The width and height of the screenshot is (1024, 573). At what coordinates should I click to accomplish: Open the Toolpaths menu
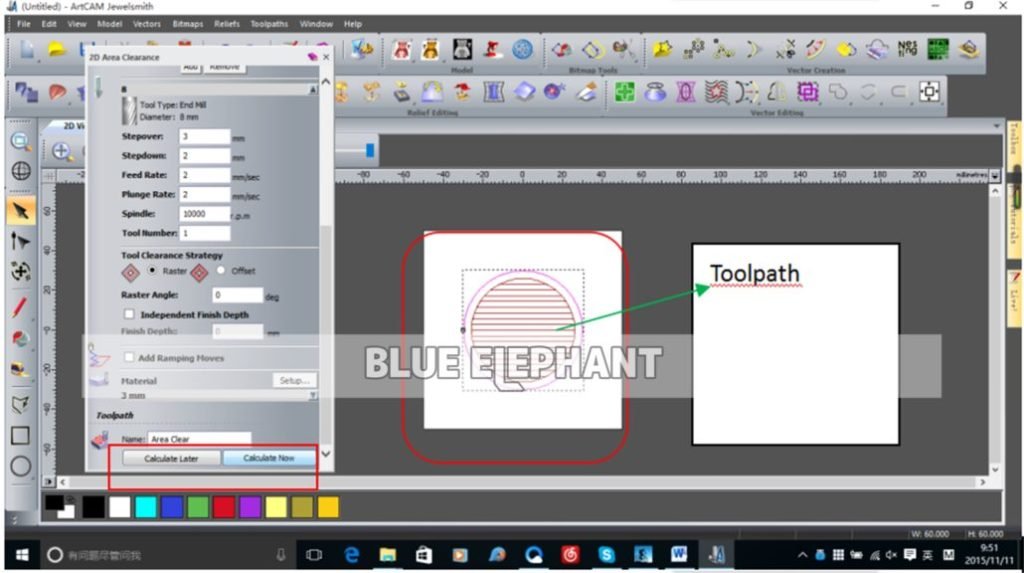[268, 24]
